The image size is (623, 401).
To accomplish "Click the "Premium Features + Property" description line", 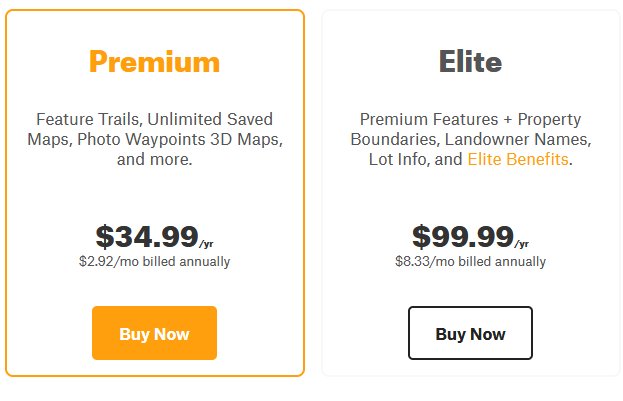I will click(x=470, y=119).
